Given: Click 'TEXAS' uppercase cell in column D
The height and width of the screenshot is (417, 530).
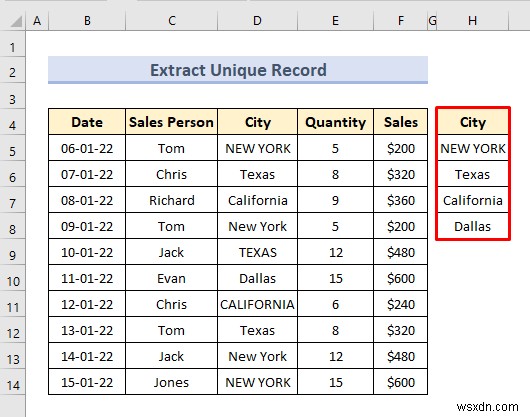Looking at the screenshot, I should tap(258, 252).
